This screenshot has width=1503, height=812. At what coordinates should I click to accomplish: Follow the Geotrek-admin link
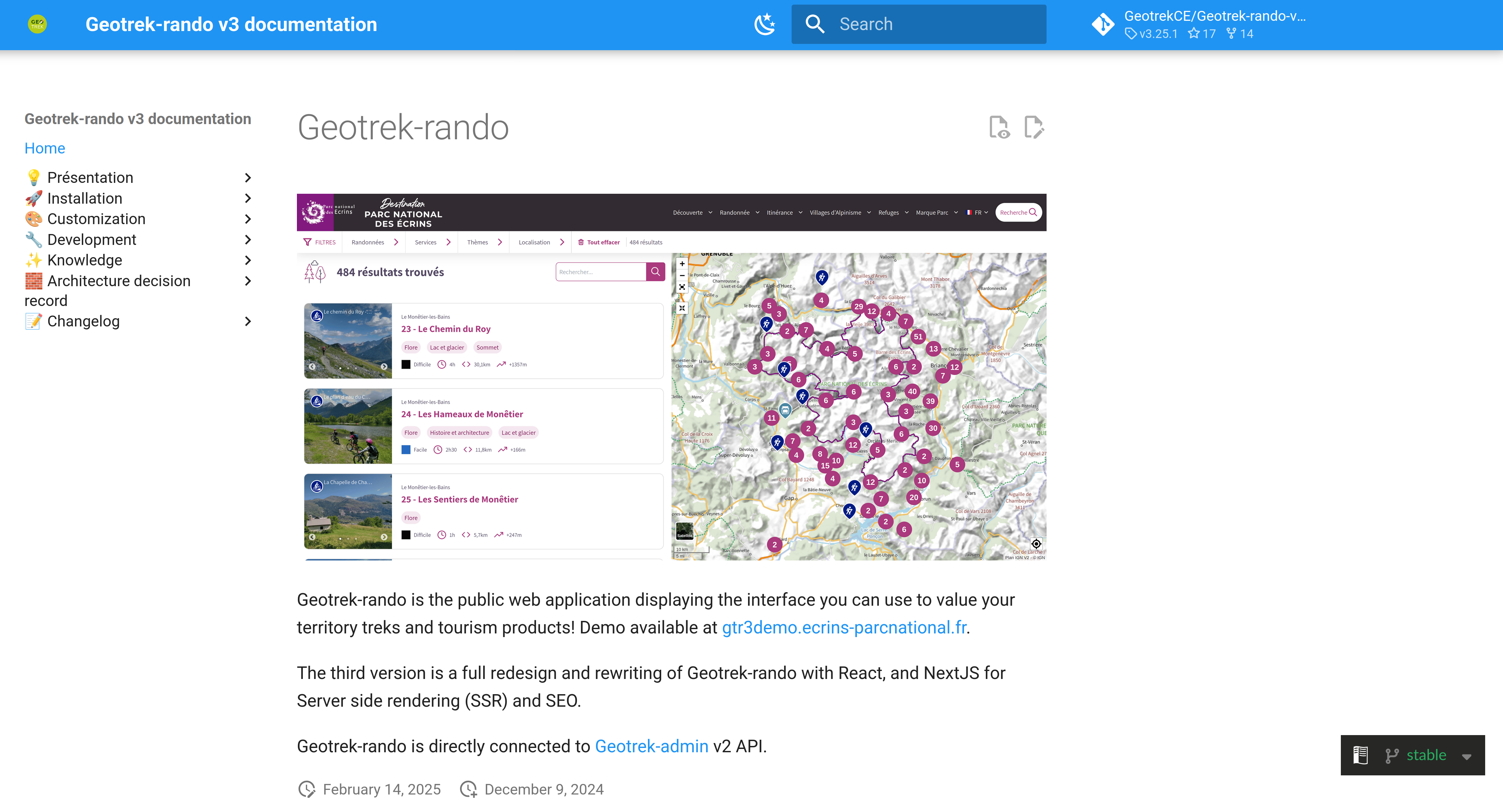point(651,747)
